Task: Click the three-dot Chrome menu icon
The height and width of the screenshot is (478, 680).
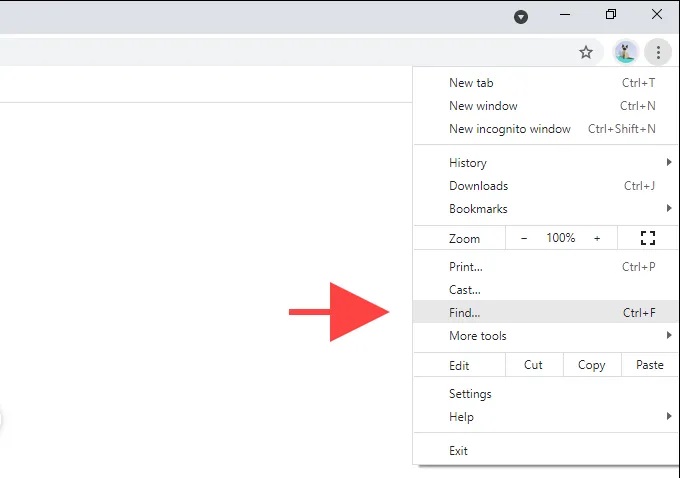Action: (657, 52)
